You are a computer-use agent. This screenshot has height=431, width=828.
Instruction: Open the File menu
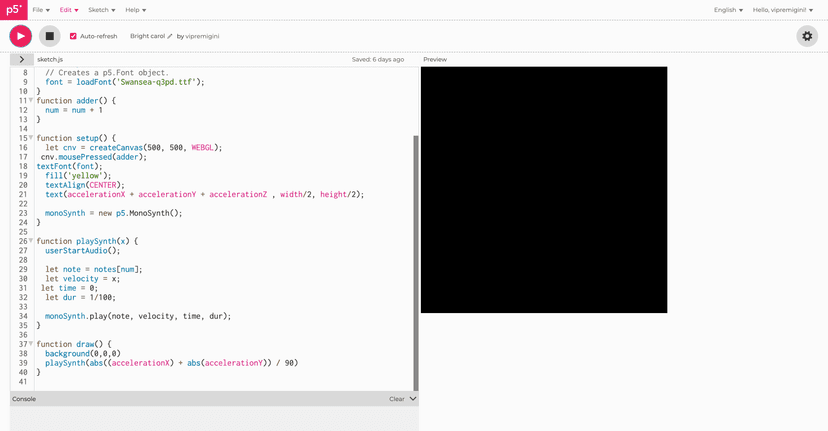pos(40,10)
